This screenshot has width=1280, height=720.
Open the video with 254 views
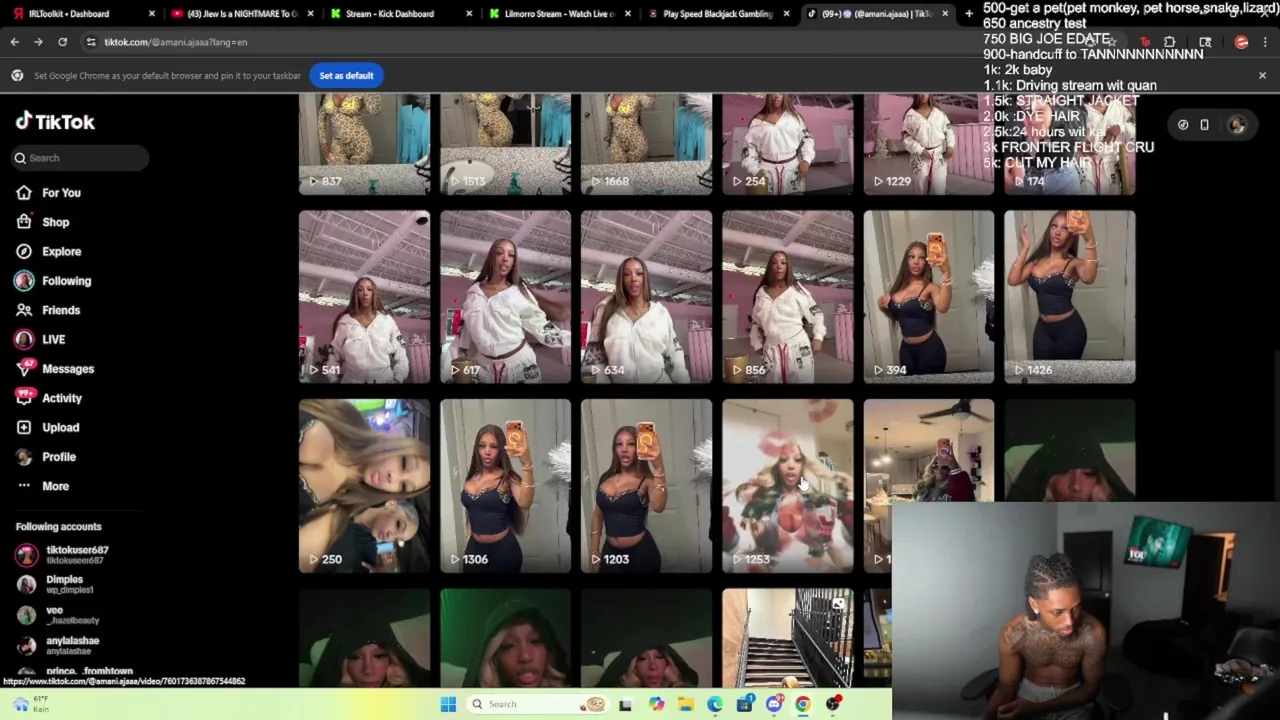click(787, 144)
